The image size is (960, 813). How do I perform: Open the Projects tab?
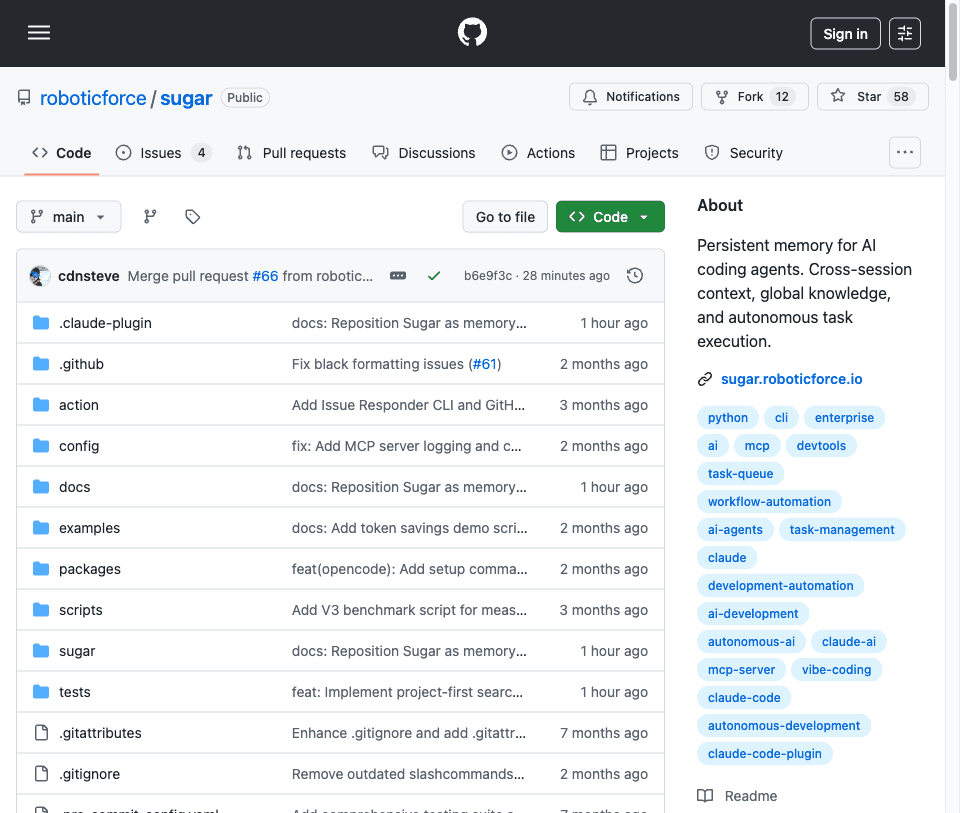(639, 153)
